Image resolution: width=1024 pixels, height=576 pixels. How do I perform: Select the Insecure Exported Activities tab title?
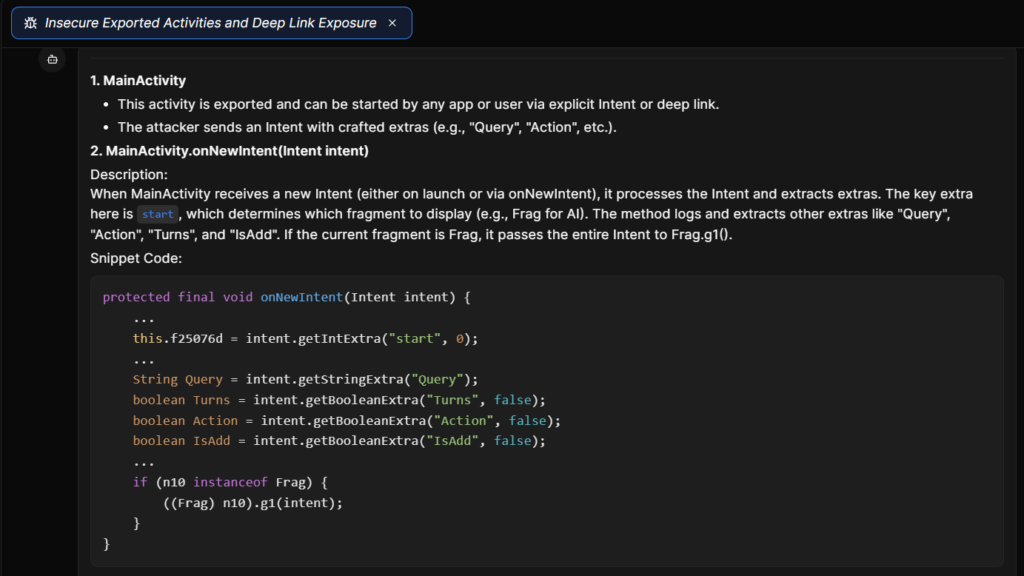(210, 23)
